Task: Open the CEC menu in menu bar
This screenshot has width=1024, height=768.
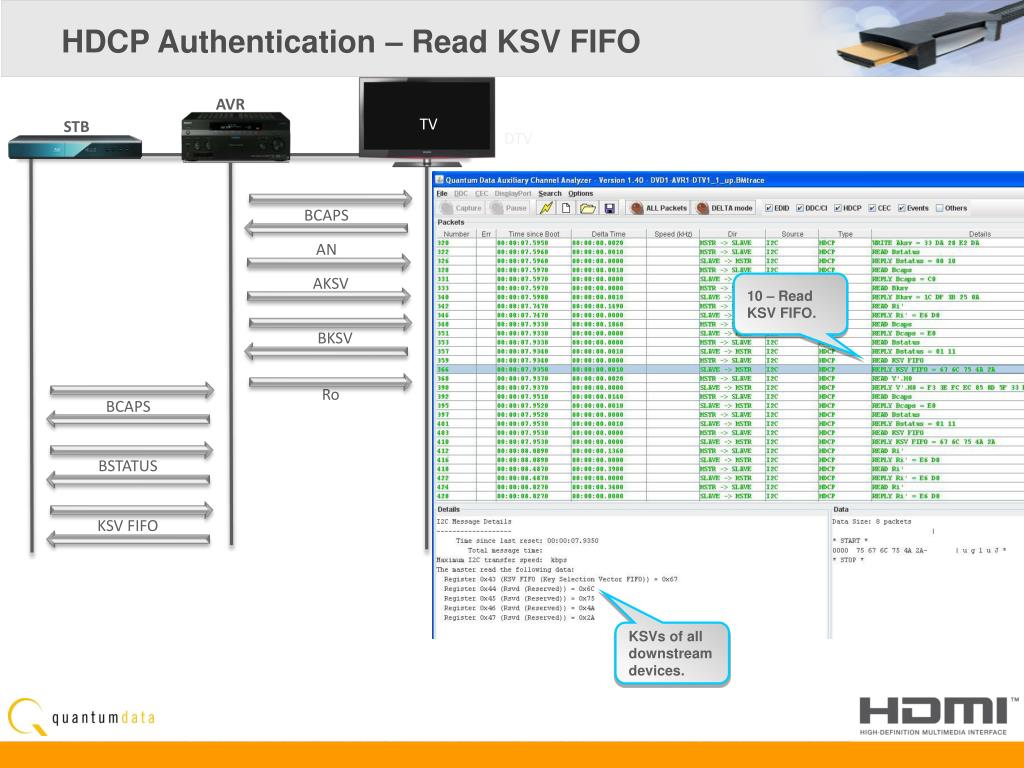Action: [x=481, y=193]
